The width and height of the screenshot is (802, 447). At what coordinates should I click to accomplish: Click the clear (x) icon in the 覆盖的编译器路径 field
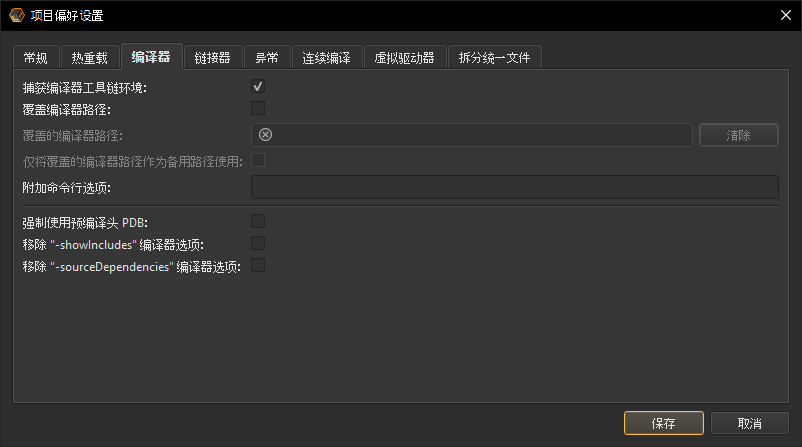pyautogui.click(x=265, y=135)
